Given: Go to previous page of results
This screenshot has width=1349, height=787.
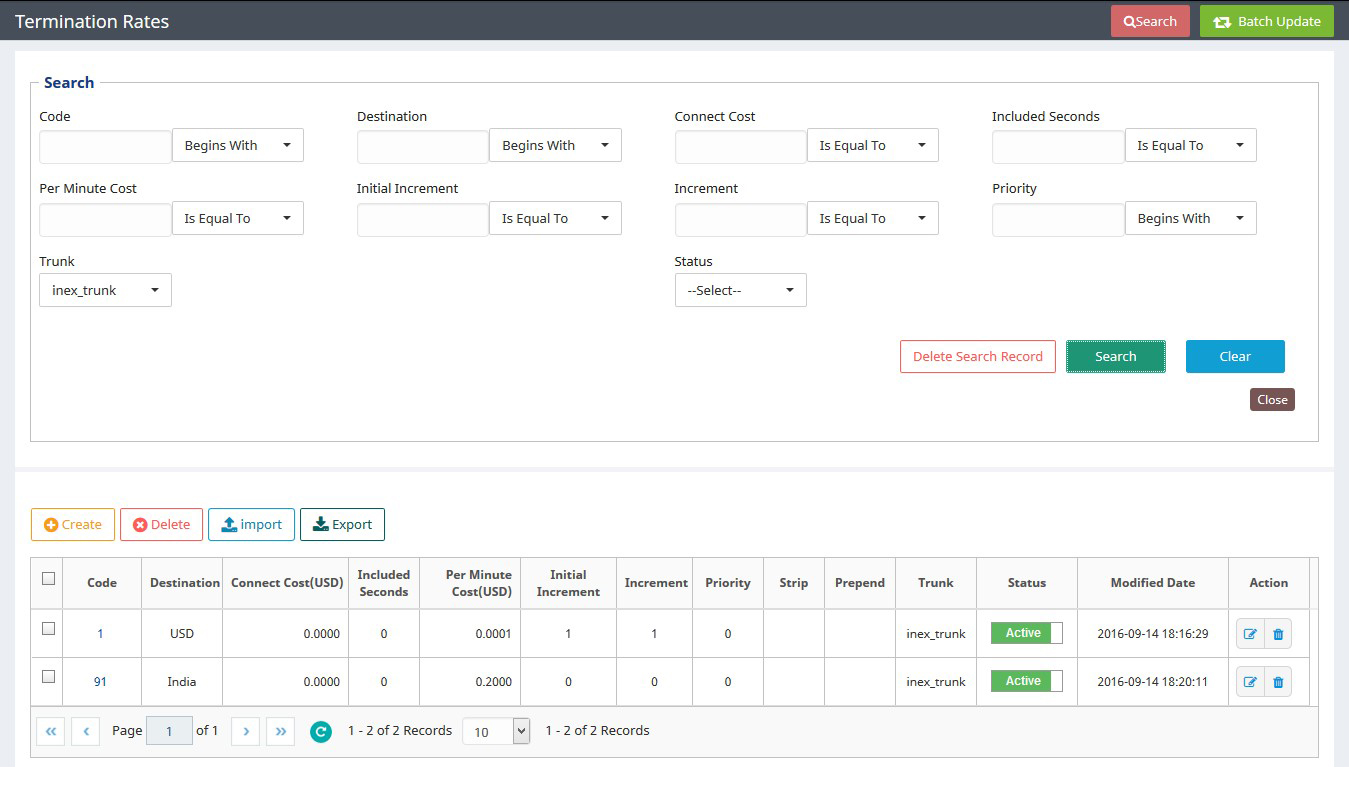Looking at the screenshot, I should point(85,731).
